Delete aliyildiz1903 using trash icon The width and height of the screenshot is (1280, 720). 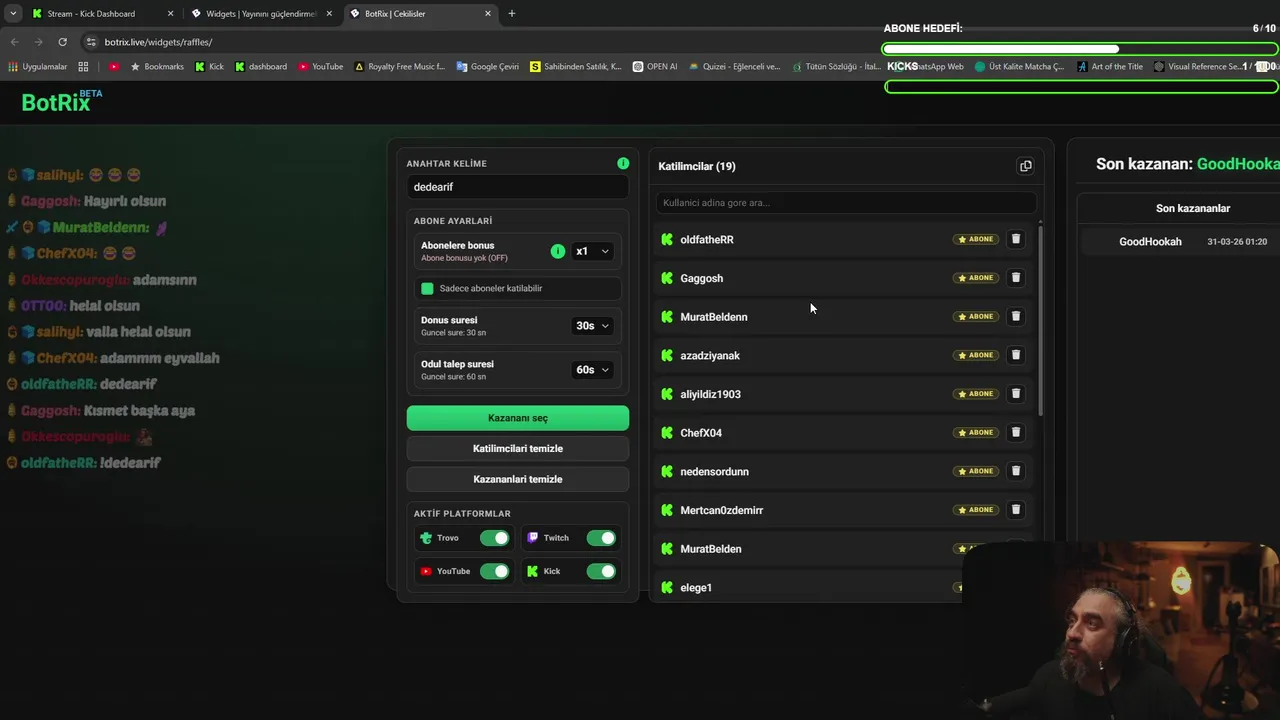coord(1016,394)
